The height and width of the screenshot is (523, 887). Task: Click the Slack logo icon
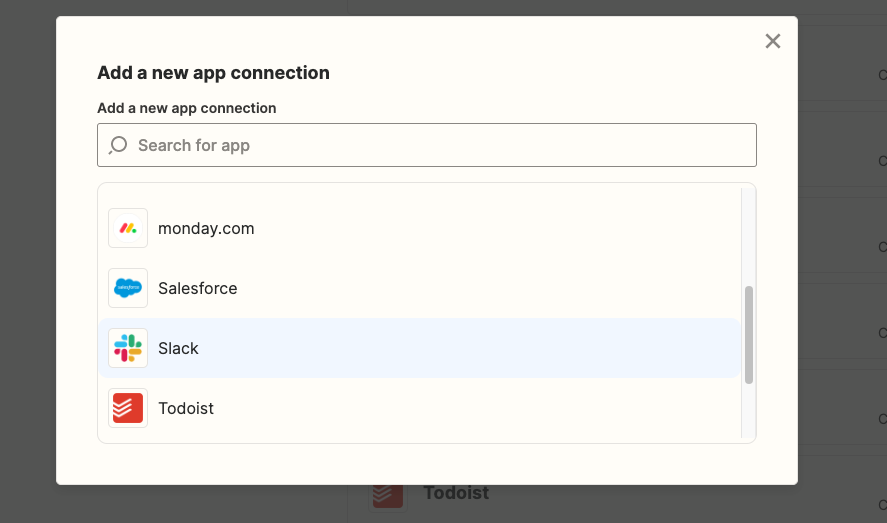128,348
